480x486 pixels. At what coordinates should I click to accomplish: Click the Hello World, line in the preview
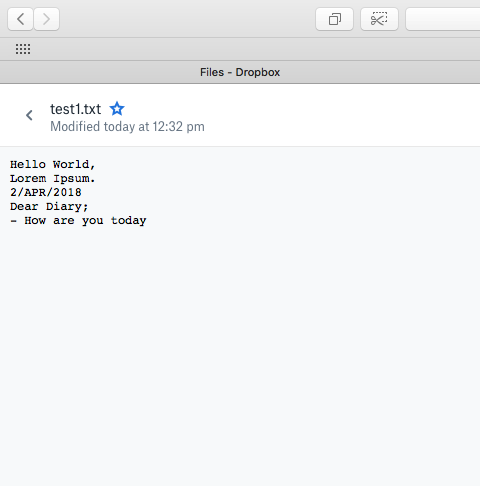pos(53,164)
